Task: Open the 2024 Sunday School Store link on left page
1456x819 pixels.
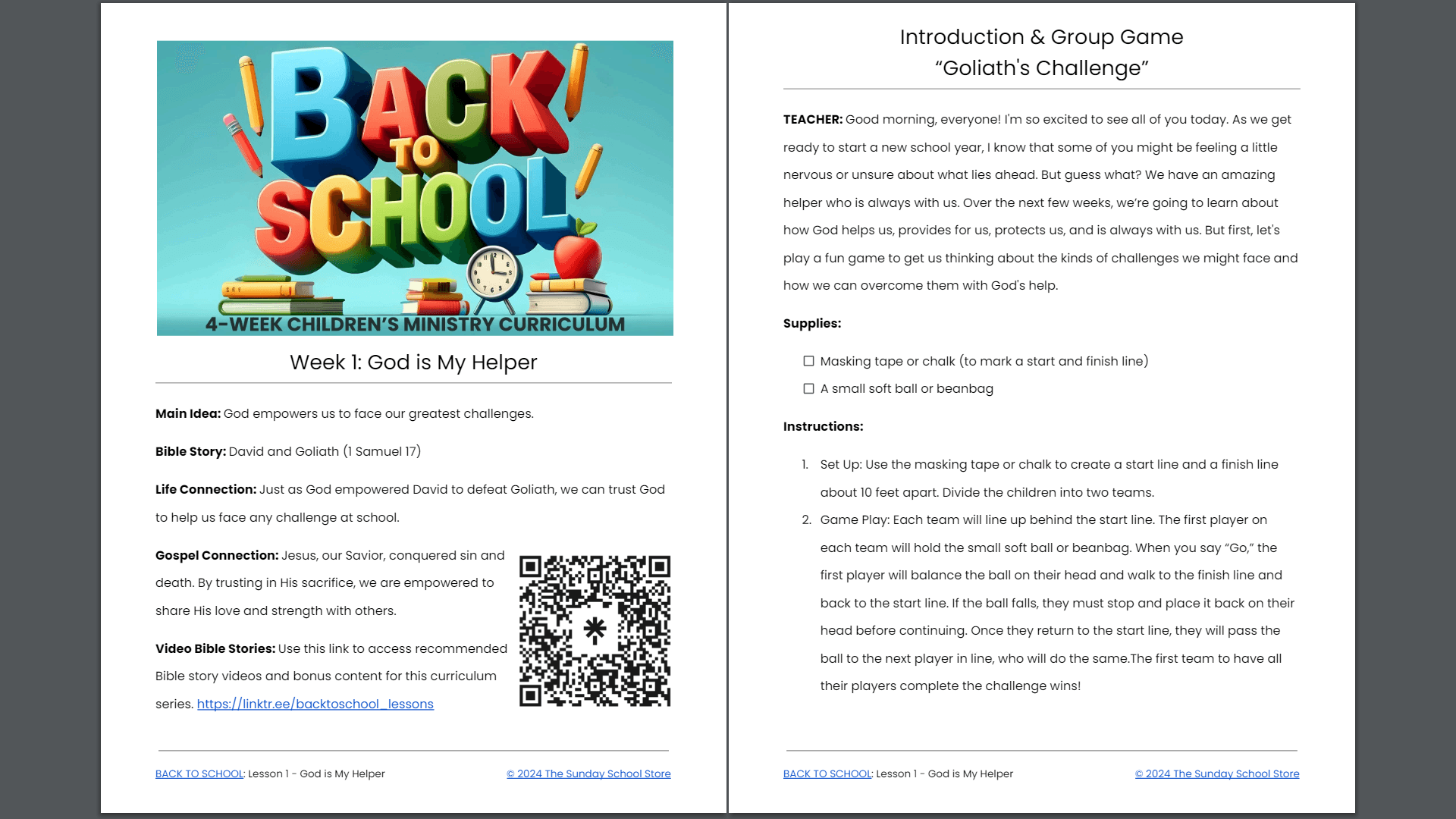Action: [x=588, y=773]
